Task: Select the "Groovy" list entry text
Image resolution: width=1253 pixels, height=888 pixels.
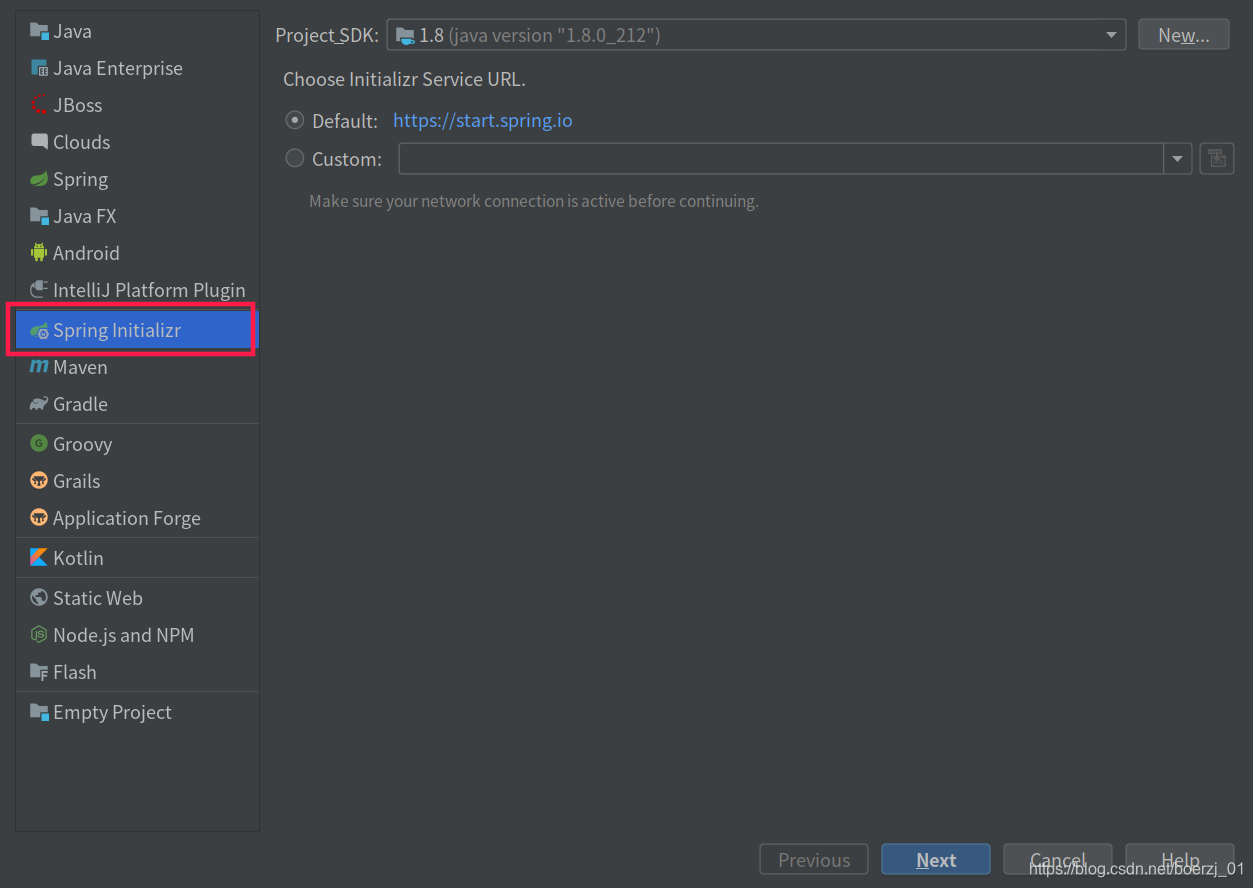Action: click(83, 445)
